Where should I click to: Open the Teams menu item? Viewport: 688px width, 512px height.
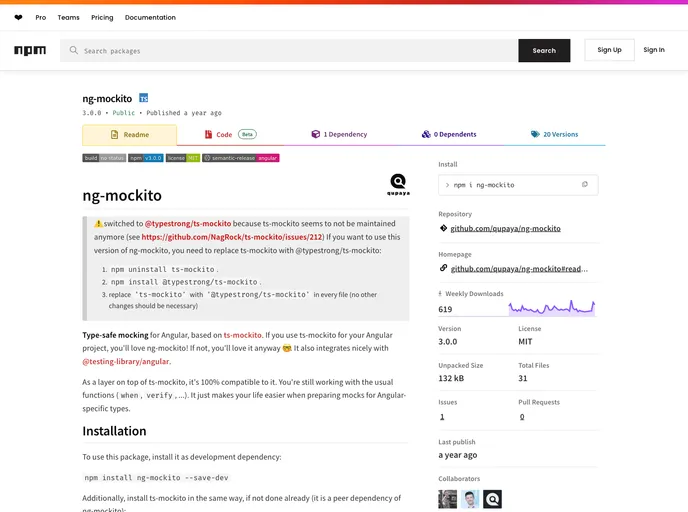click(68, 18)
